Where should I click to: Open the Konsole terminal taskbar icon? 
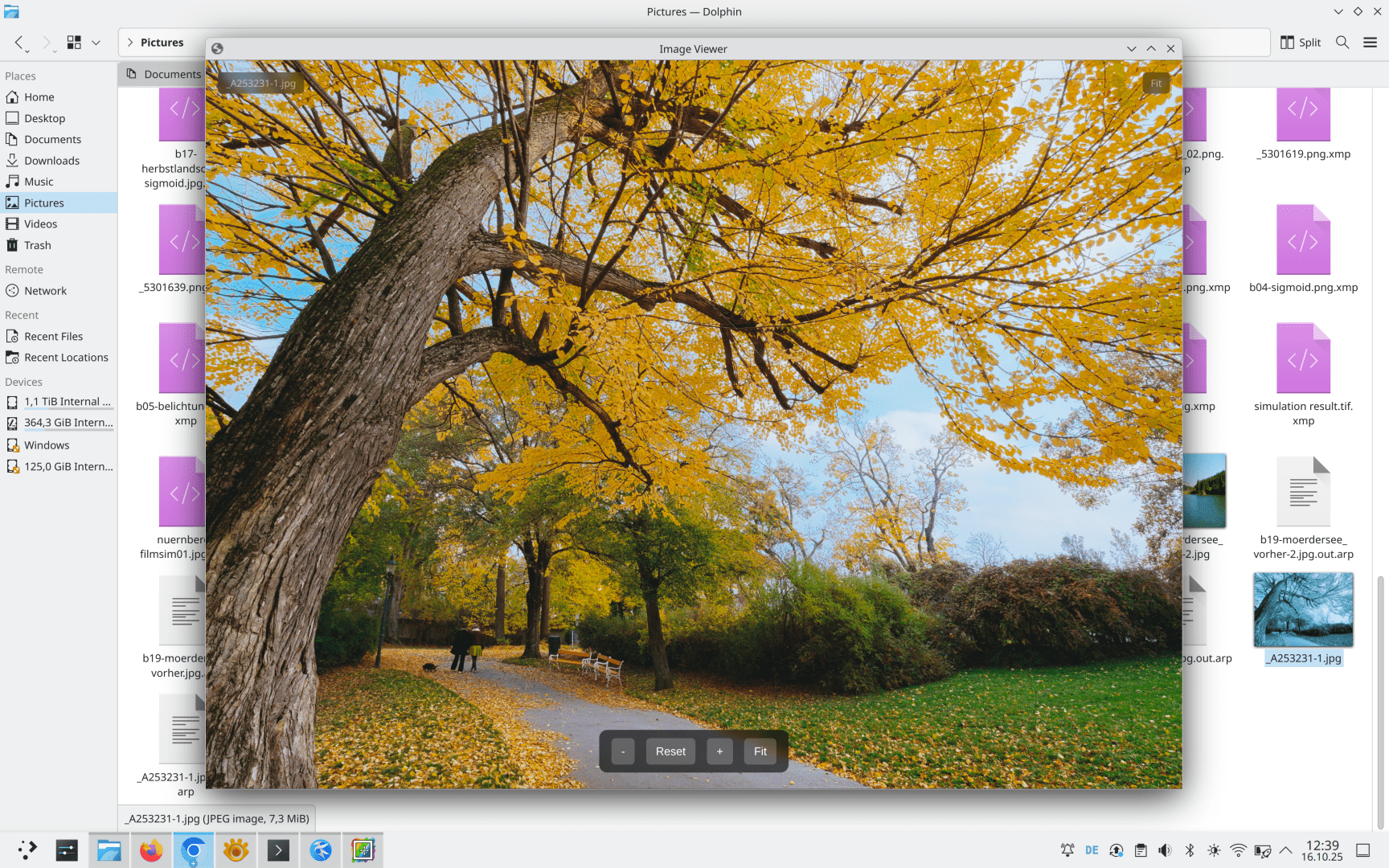click(278, 850)
